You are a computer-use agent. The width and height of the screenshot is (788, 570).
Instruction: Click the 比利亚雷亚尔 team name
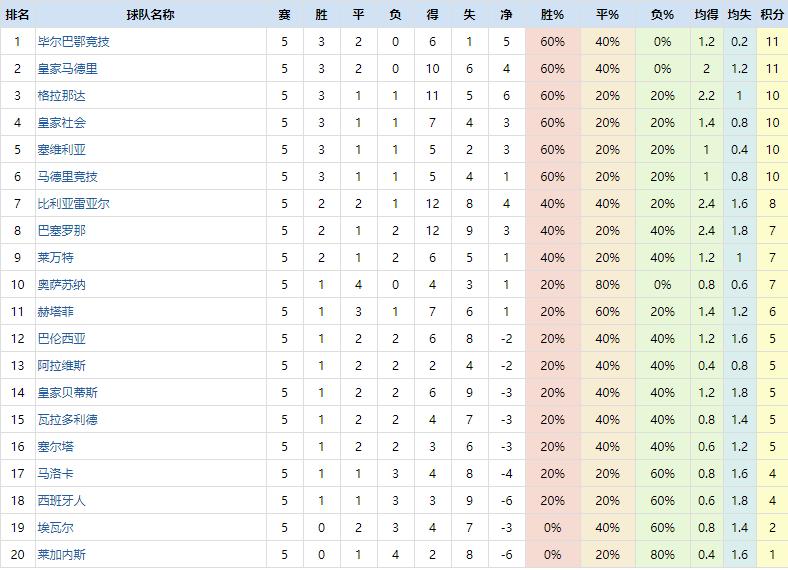coord(73,204)
